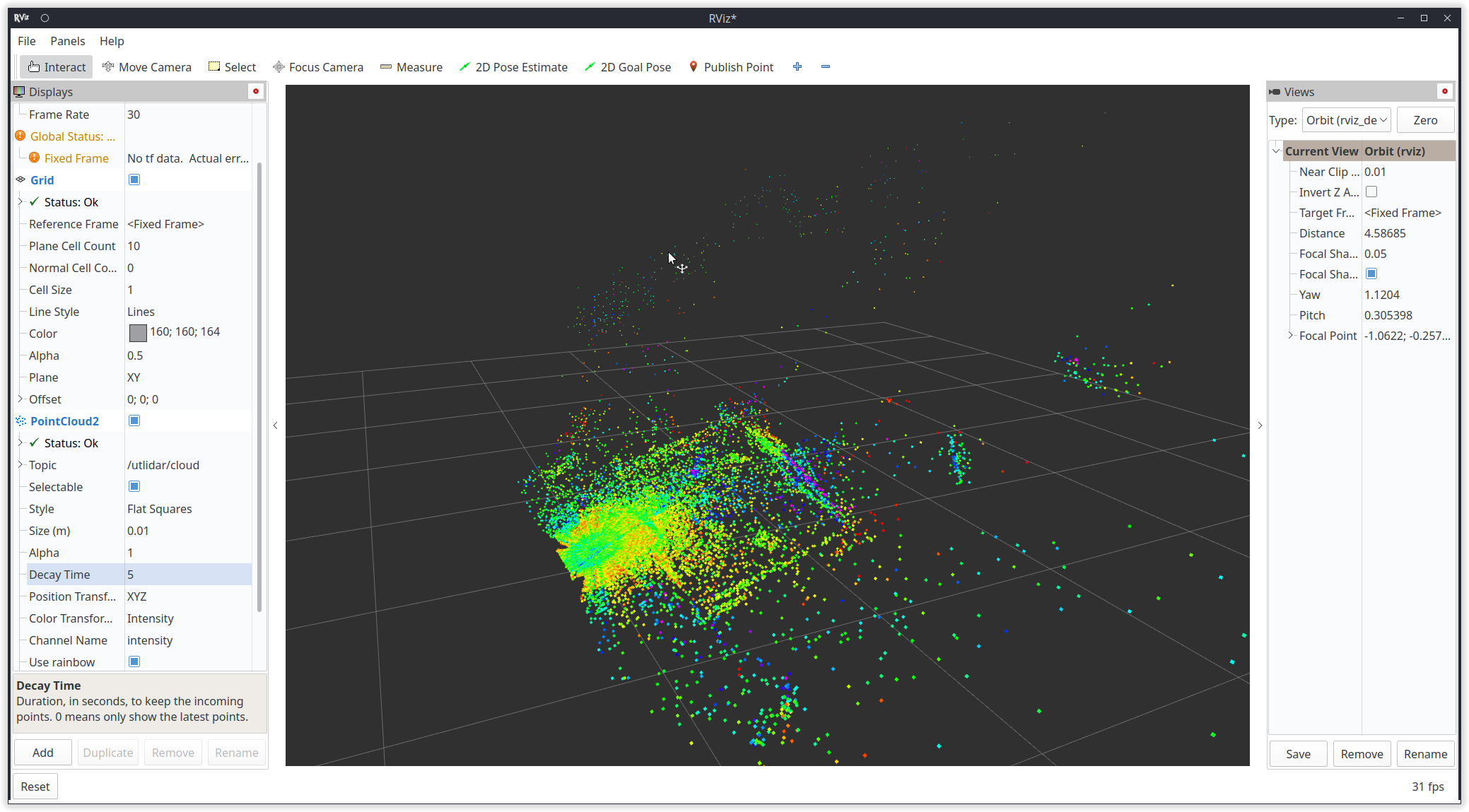Select the 2D Goal Pose tool
1469x812 pixels.
(628, 67)
